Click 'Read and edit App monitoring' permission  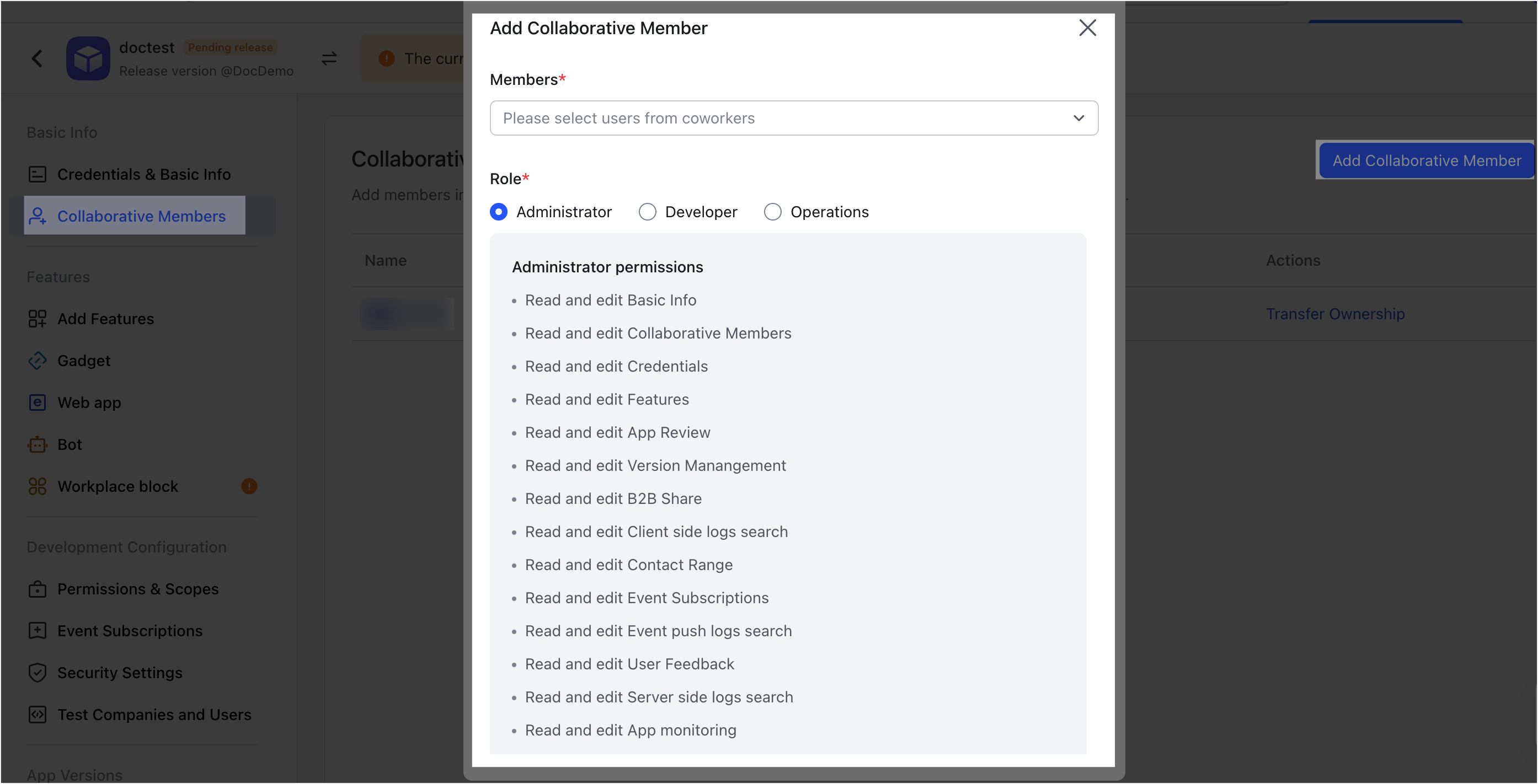631,731
